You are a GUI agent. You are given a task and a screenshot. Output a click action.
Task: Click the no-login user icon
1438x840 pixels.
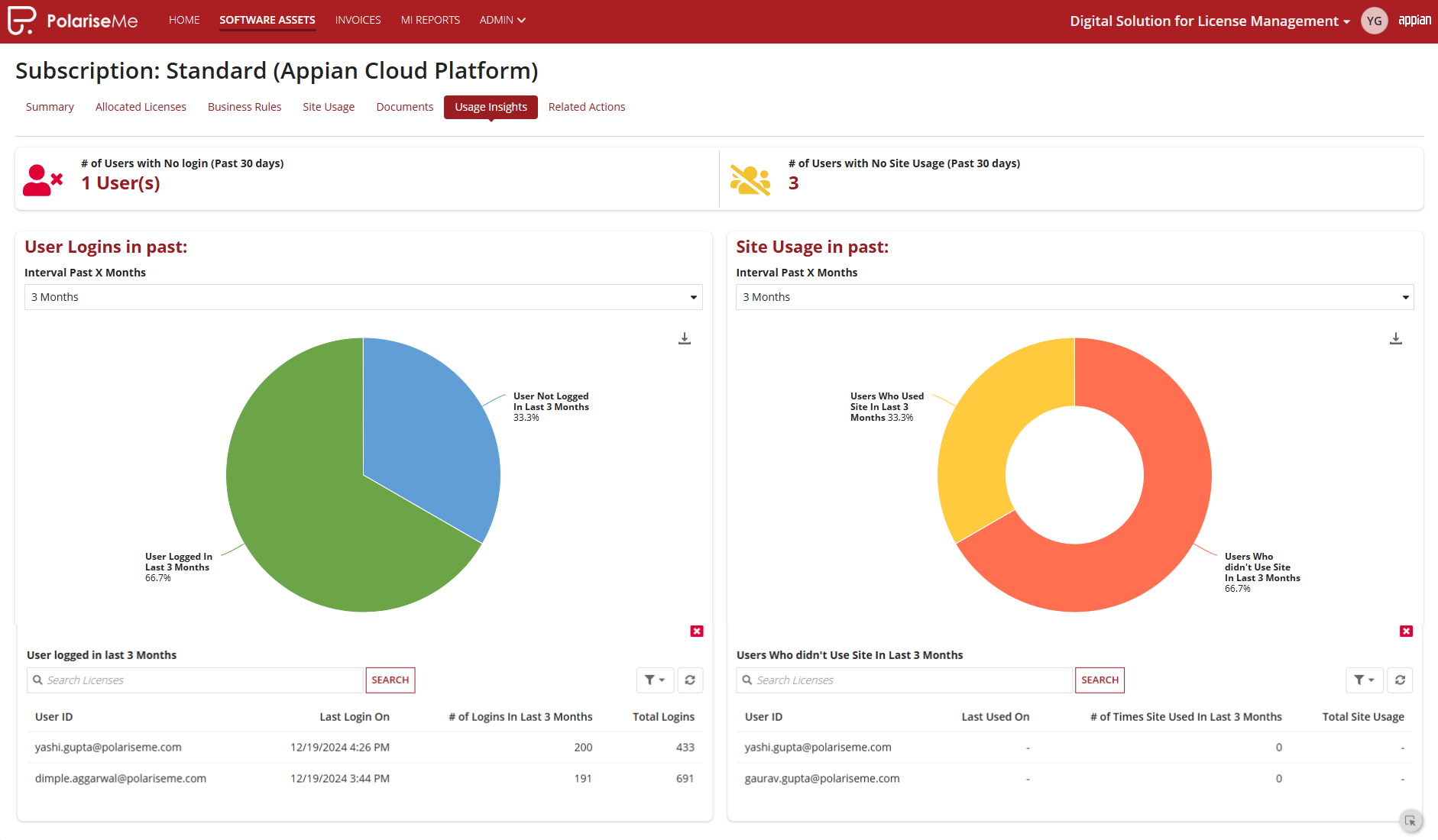click(x=43, y=180)
